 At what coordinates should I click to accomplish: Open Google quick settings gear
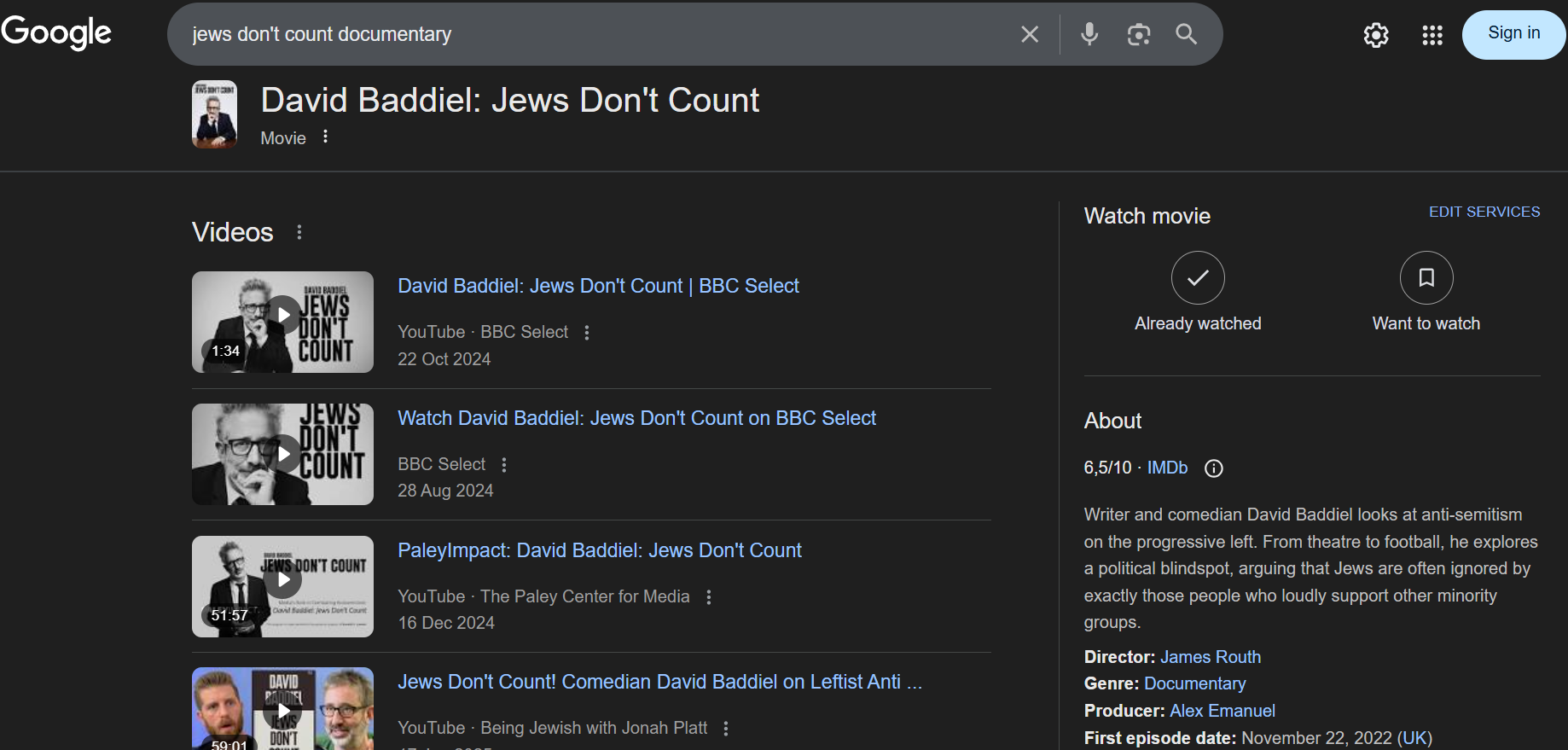coord(1376,35)
